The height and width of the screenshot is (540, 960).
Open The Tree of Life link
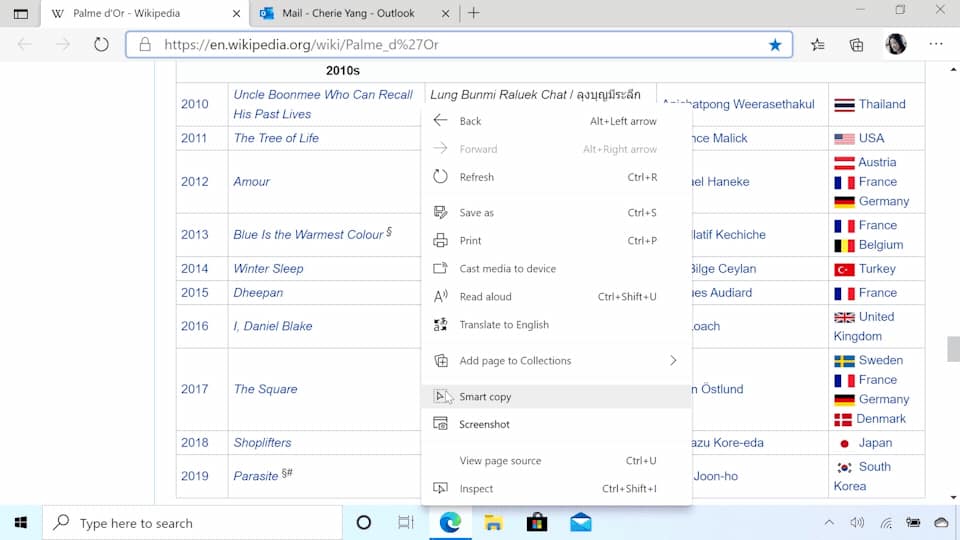click(x=276, y=138)
